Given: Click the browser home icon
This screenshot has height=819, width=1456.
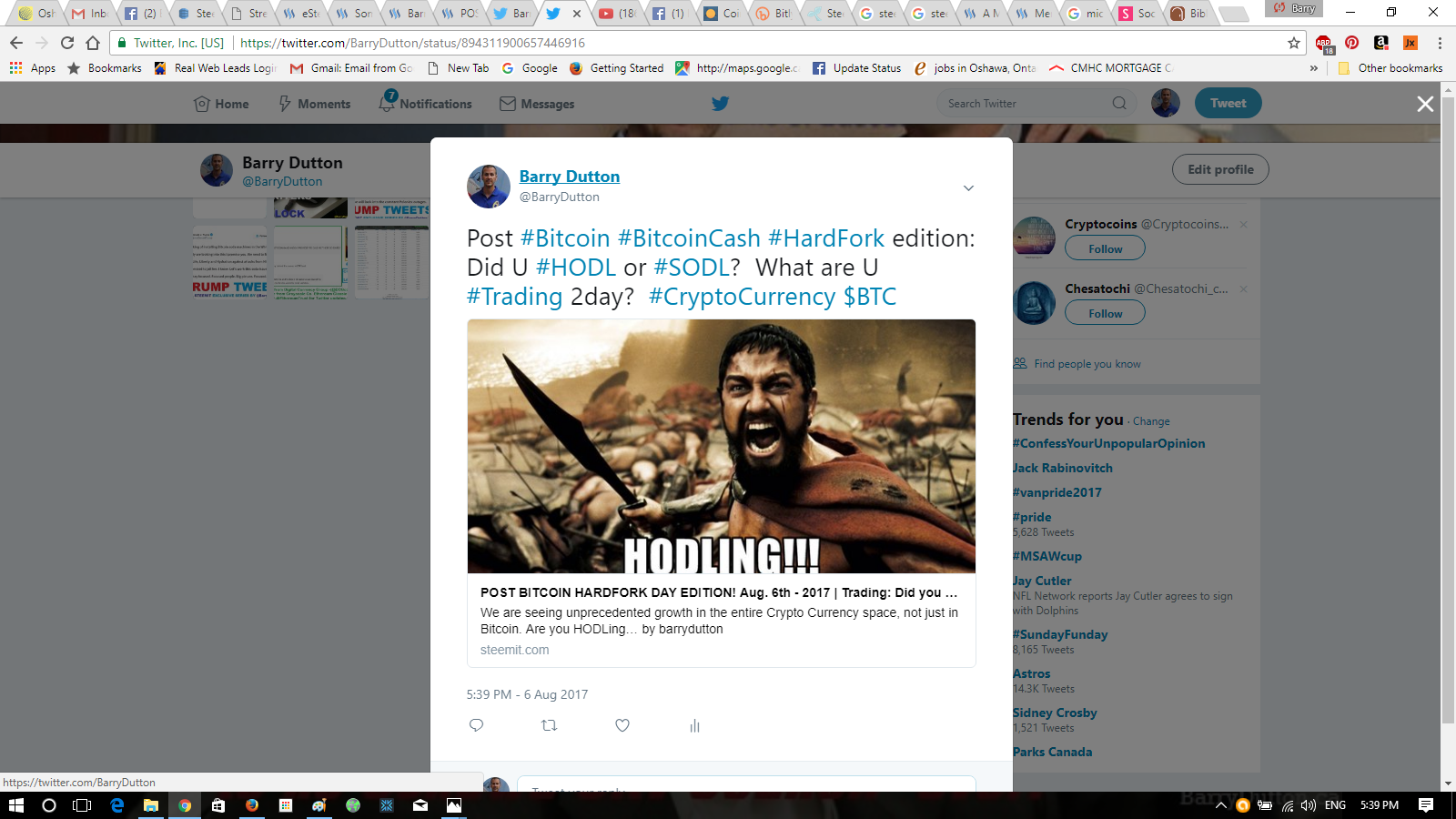Looking at the screenshot, I should [93, 43].
